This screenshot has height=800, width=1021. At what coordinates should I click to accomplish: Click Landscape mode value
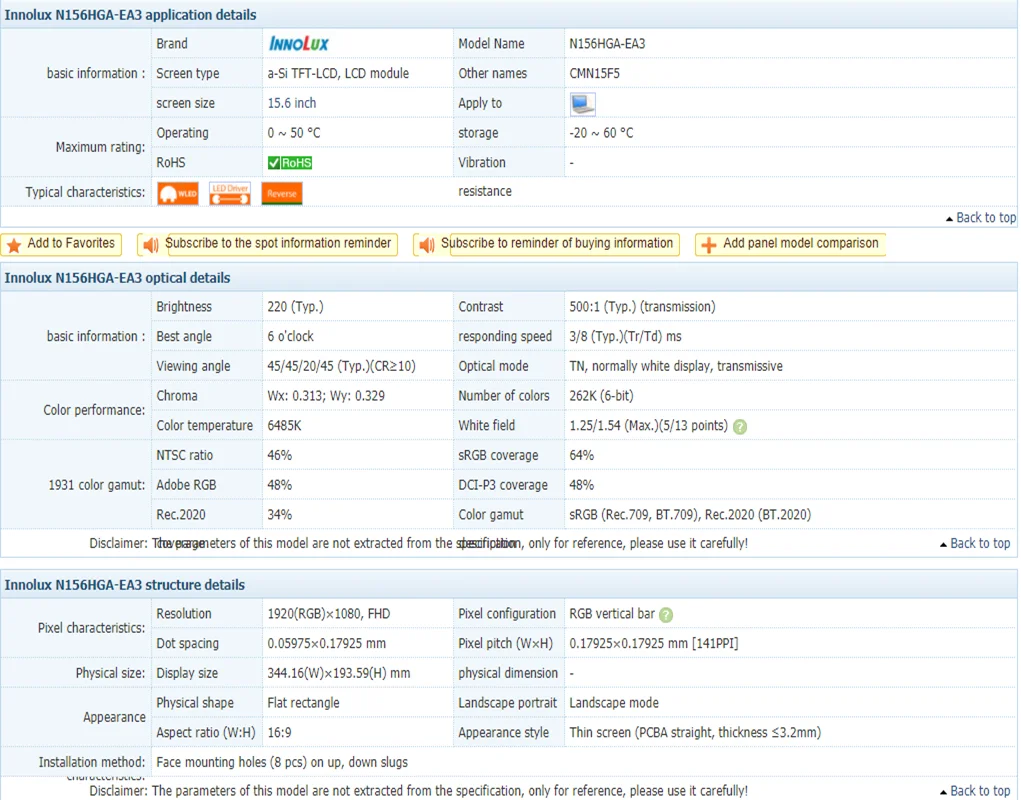(x=614, y=703)
